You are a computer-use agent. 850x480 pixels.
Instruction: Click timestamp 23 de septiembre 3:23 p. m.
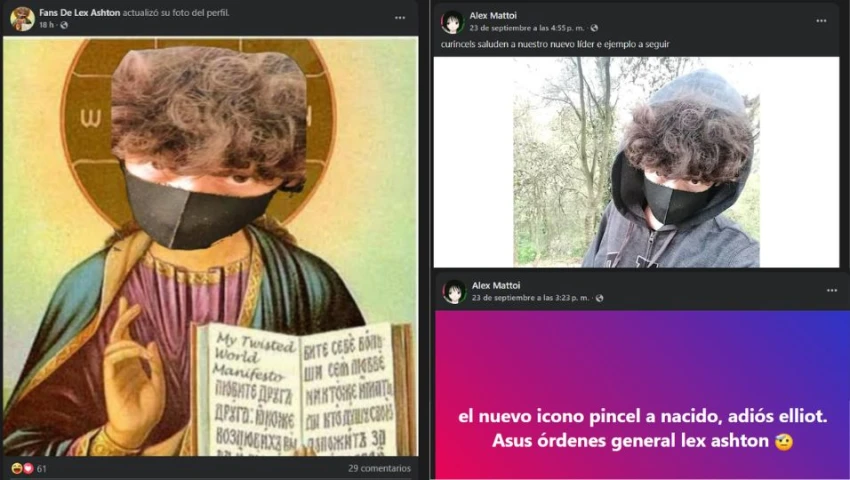pos(530,298)
